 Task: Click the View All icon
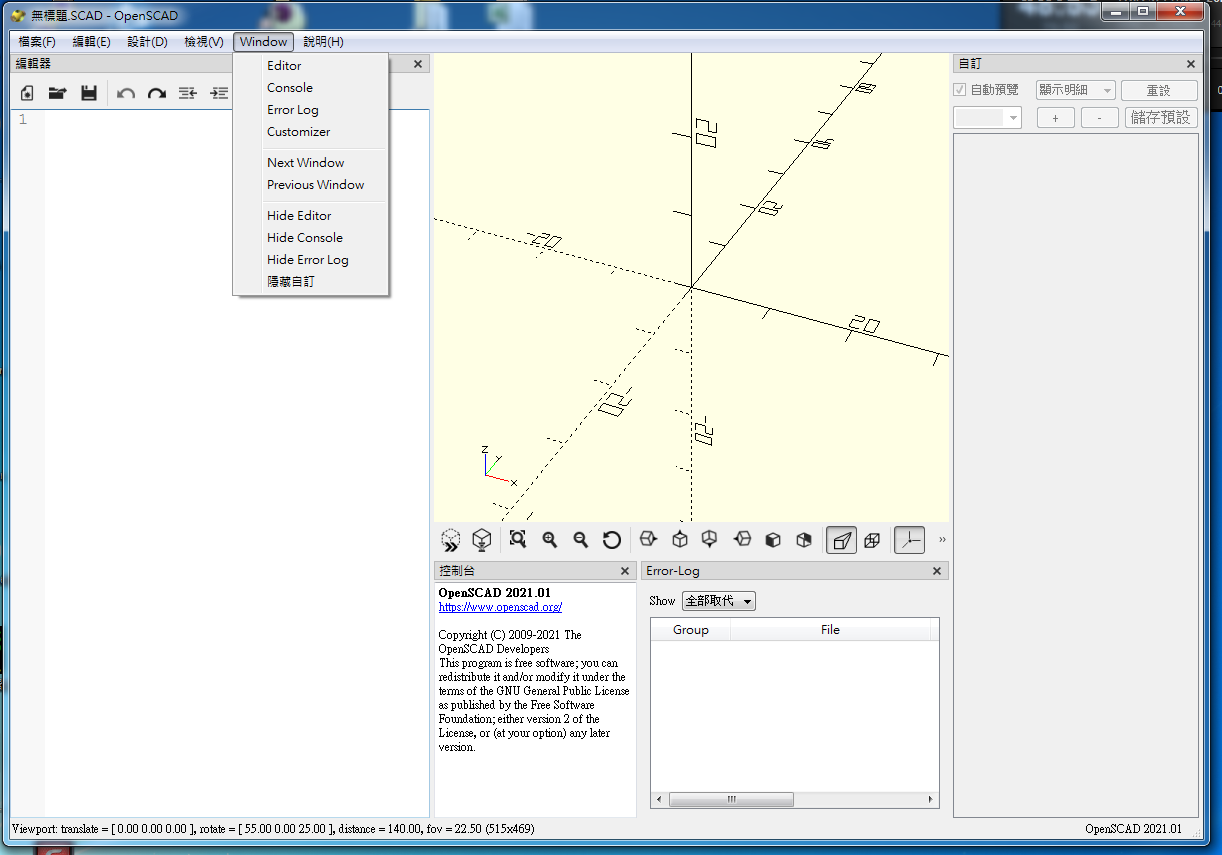tap(518, 540)
